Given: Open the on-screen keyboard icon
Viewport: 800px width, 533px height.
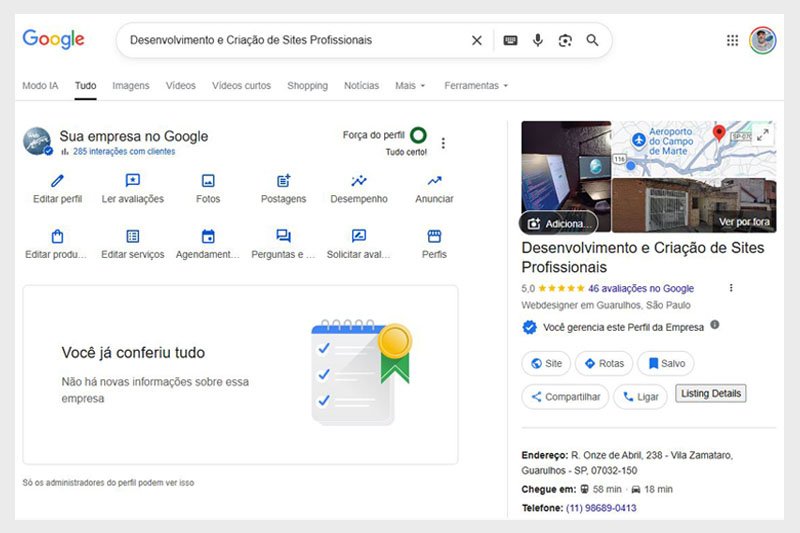Looking at the screenshot, I should click(x=510, y=40).
